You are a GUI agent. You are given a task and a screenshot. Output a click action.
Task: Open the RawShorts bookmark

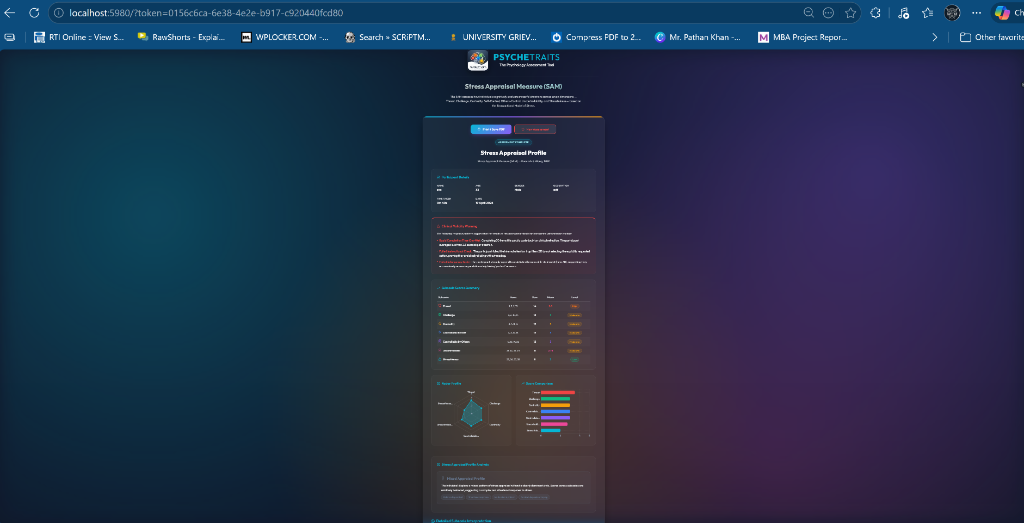182,37
